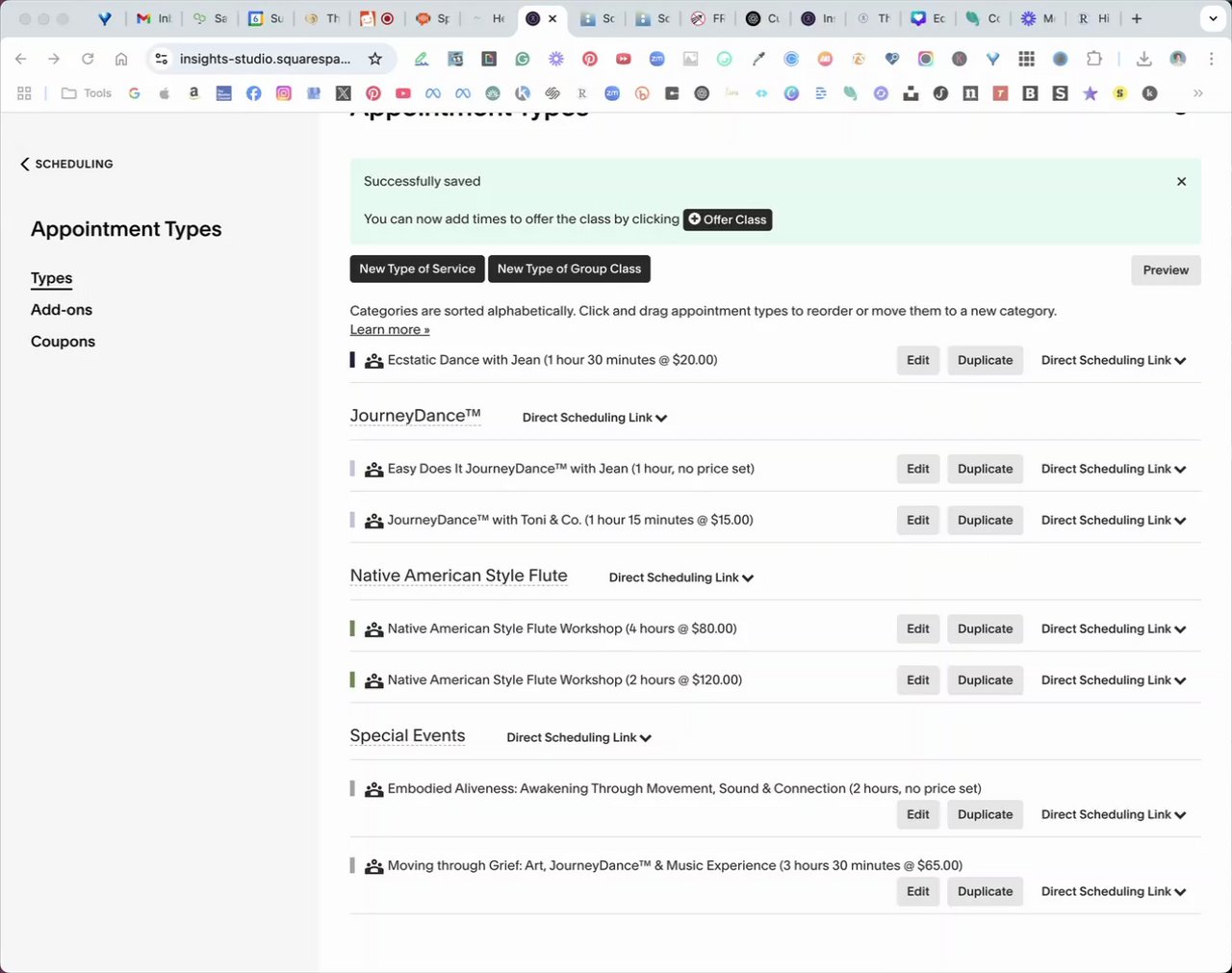Click green color bar of 2-hour Flute Workshop
The image size is (1232, 973).
pyautogui.click(x=352, y=680)
